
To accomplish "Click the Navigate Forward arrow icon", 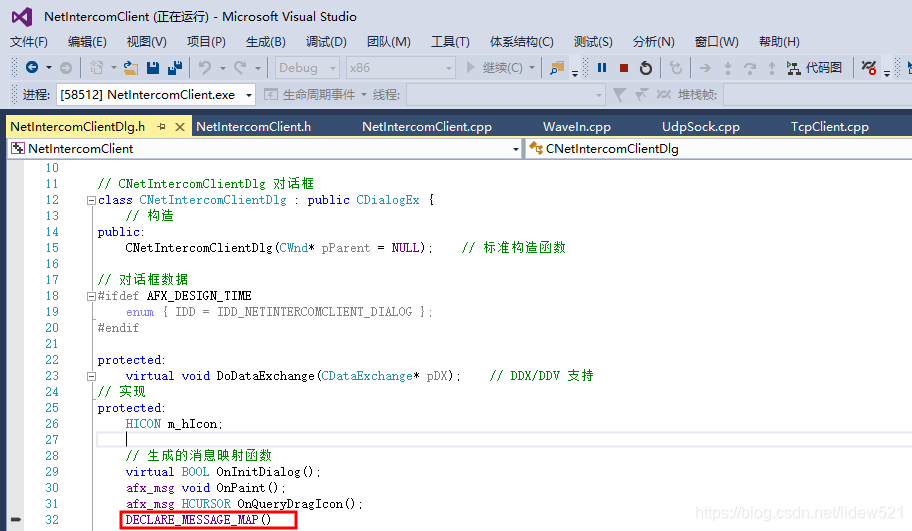I will point(66,68).
